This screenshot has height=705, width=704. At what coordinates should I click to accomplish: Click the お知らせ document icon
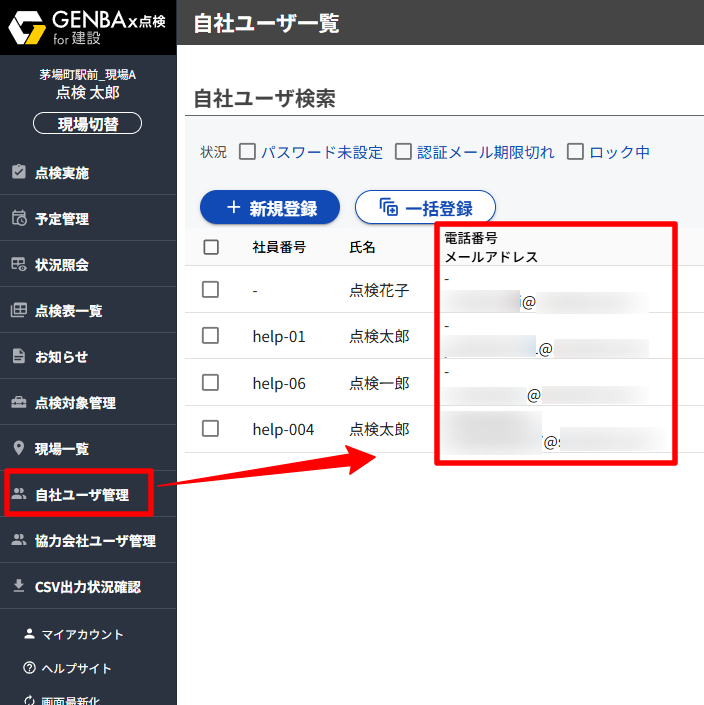[x=18, y=357]
